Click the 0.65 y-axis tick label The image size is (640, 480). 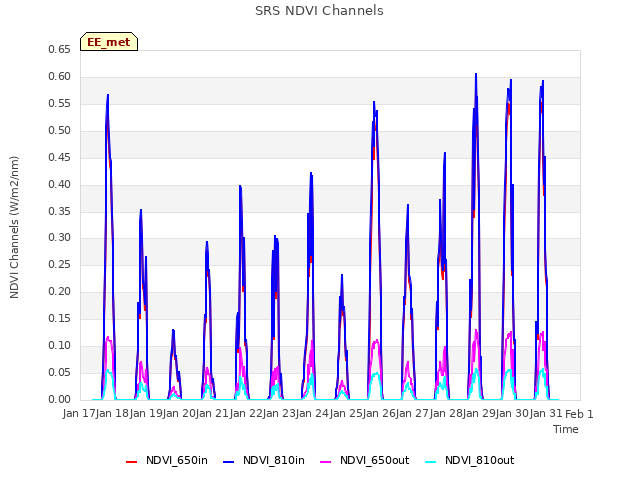[60, 49]
